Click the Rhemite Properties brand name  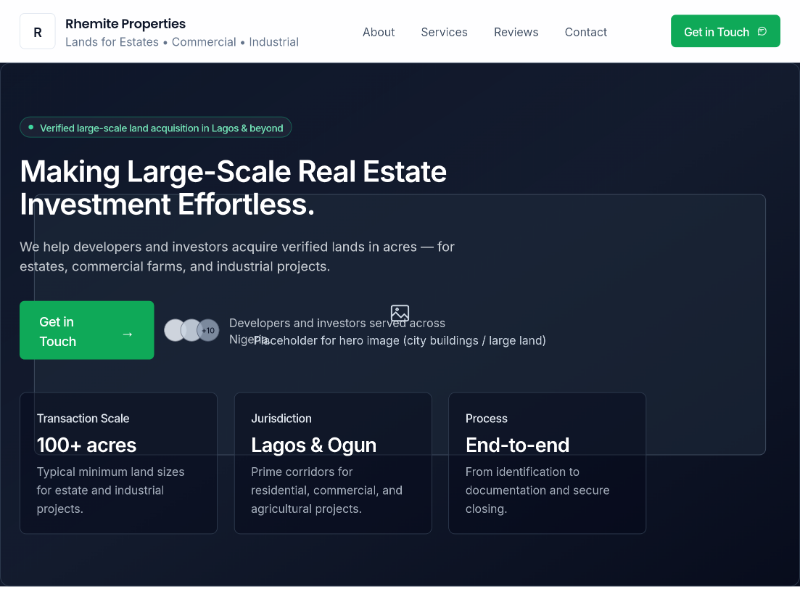[x=125, y=23]
